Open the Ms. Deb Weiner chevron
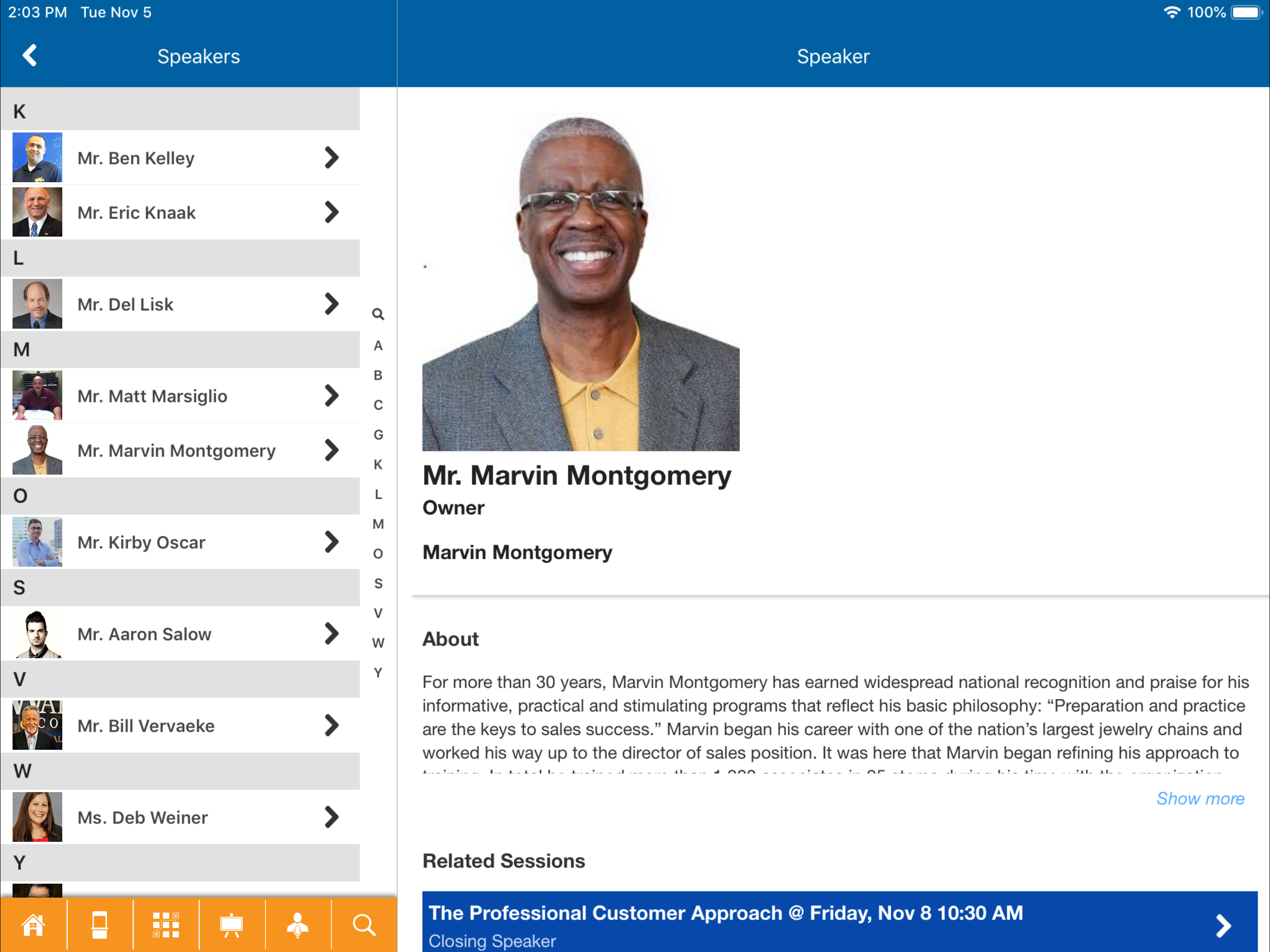The width and height of the screenshot is (1270, 952). [x=331, y=817]
